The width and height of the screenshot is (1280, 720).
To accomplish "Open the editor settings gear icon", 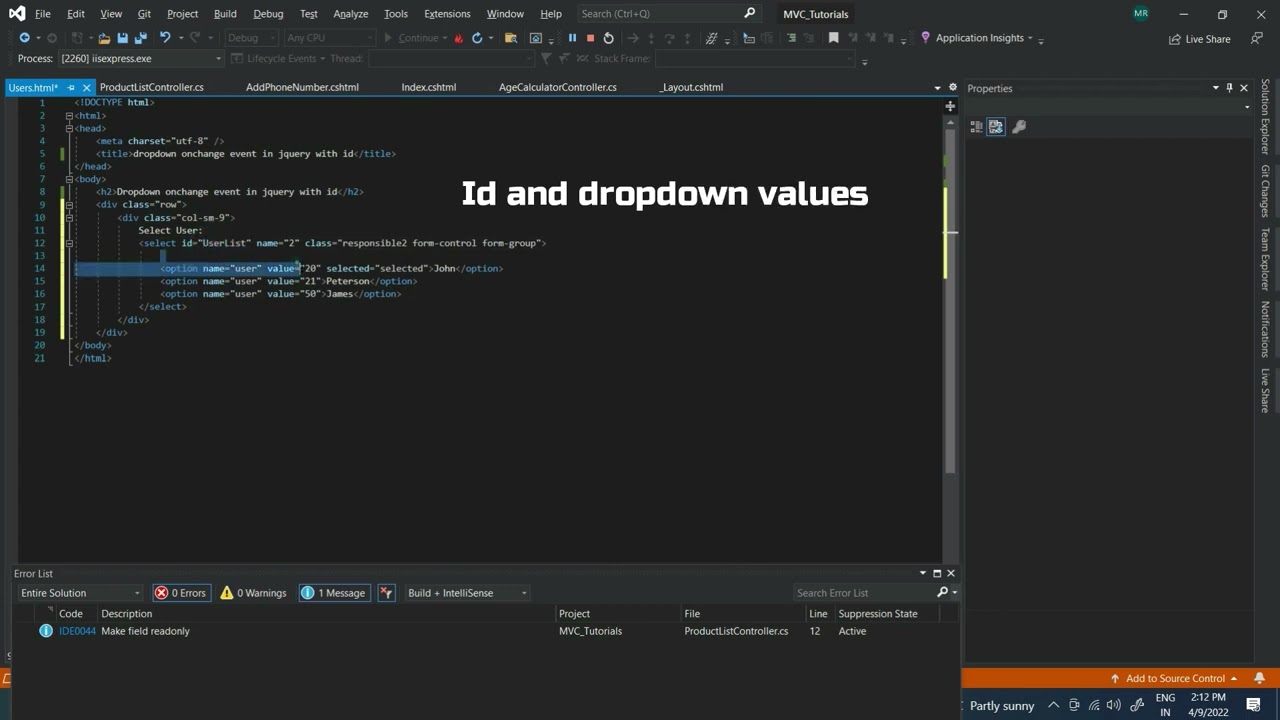I will [x=953, y=87].
